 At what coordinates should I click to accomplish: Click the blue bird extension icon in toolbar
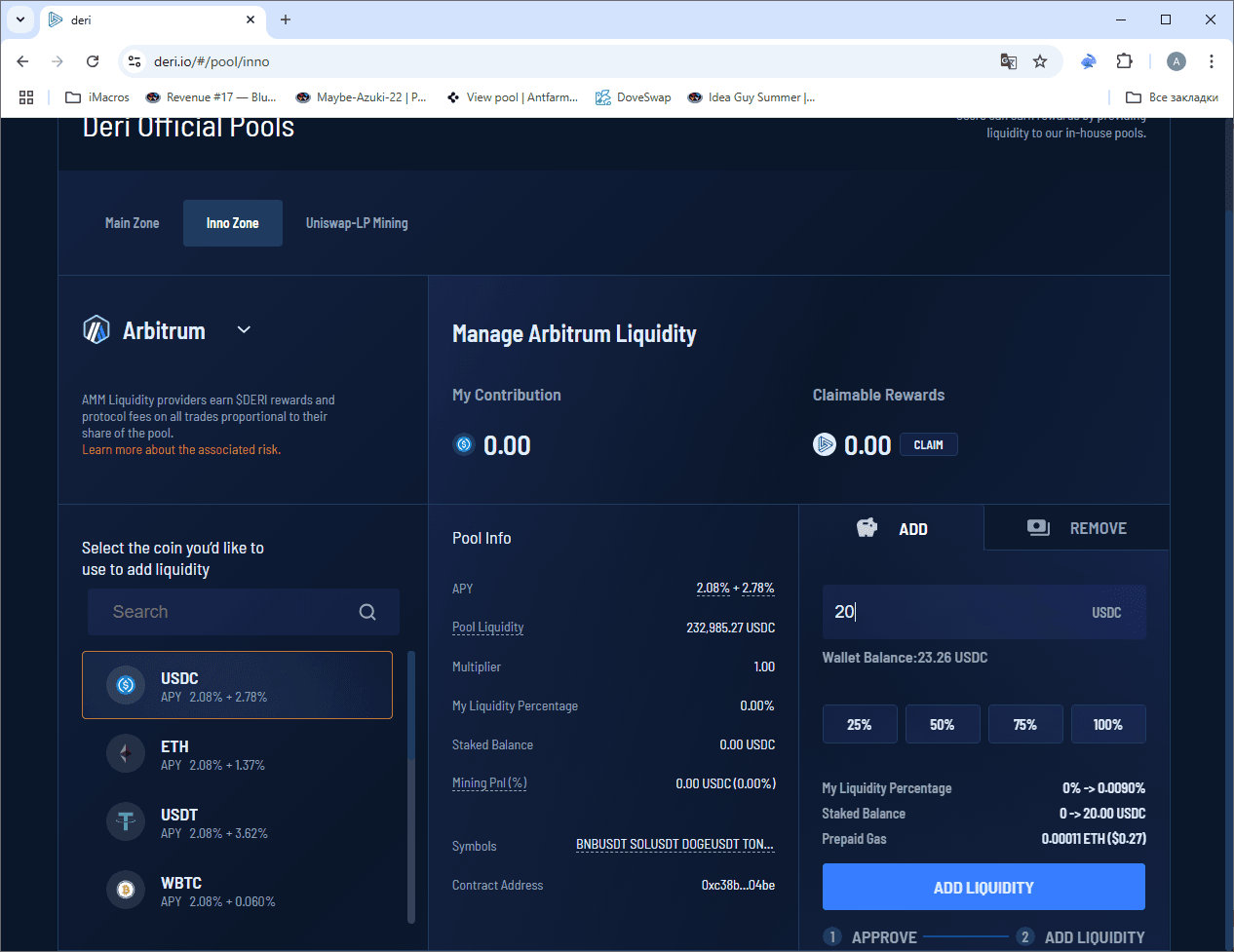pos(1089,61)
